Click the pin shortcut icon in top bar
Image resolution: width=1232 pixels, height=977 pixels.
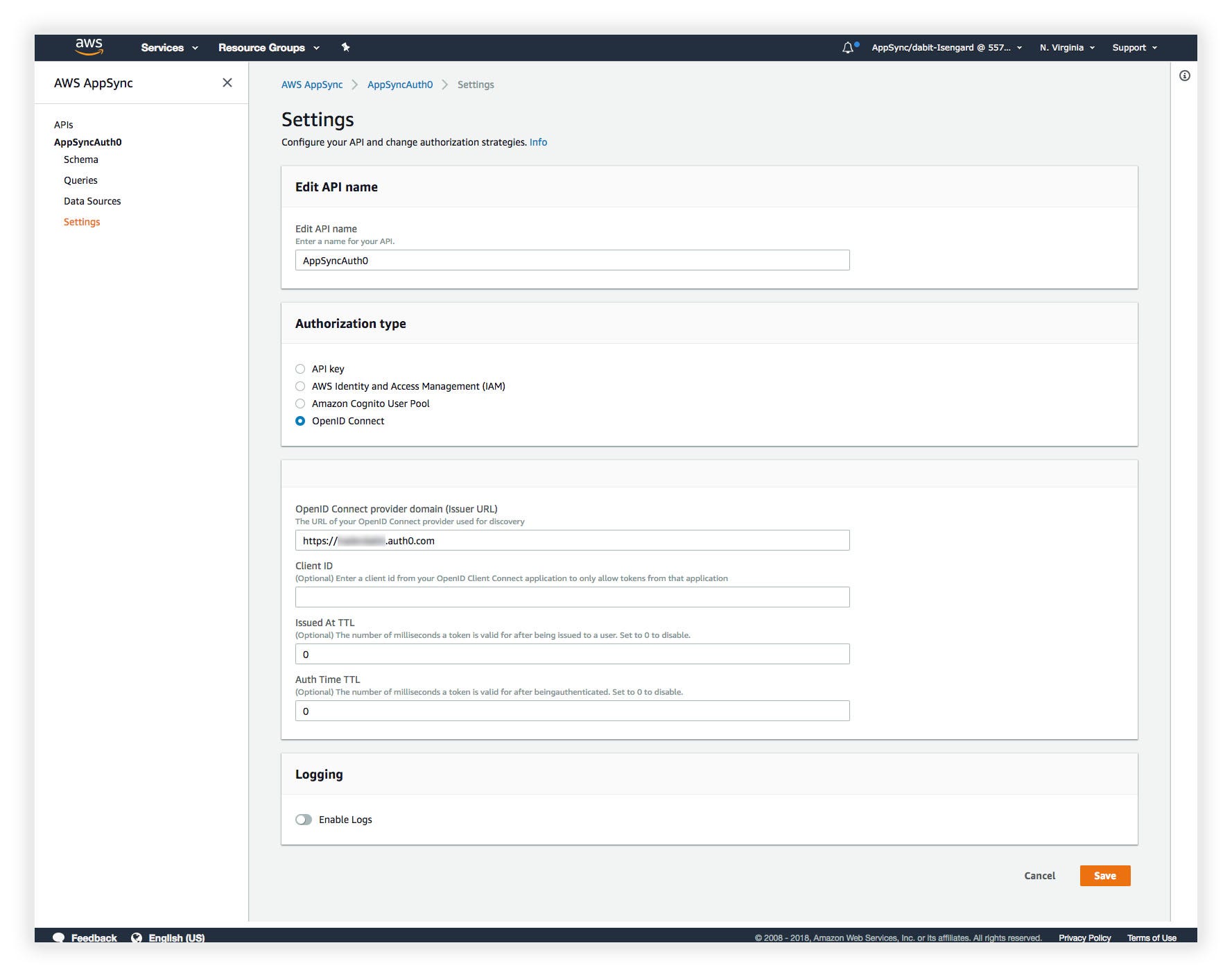(345, 47)
